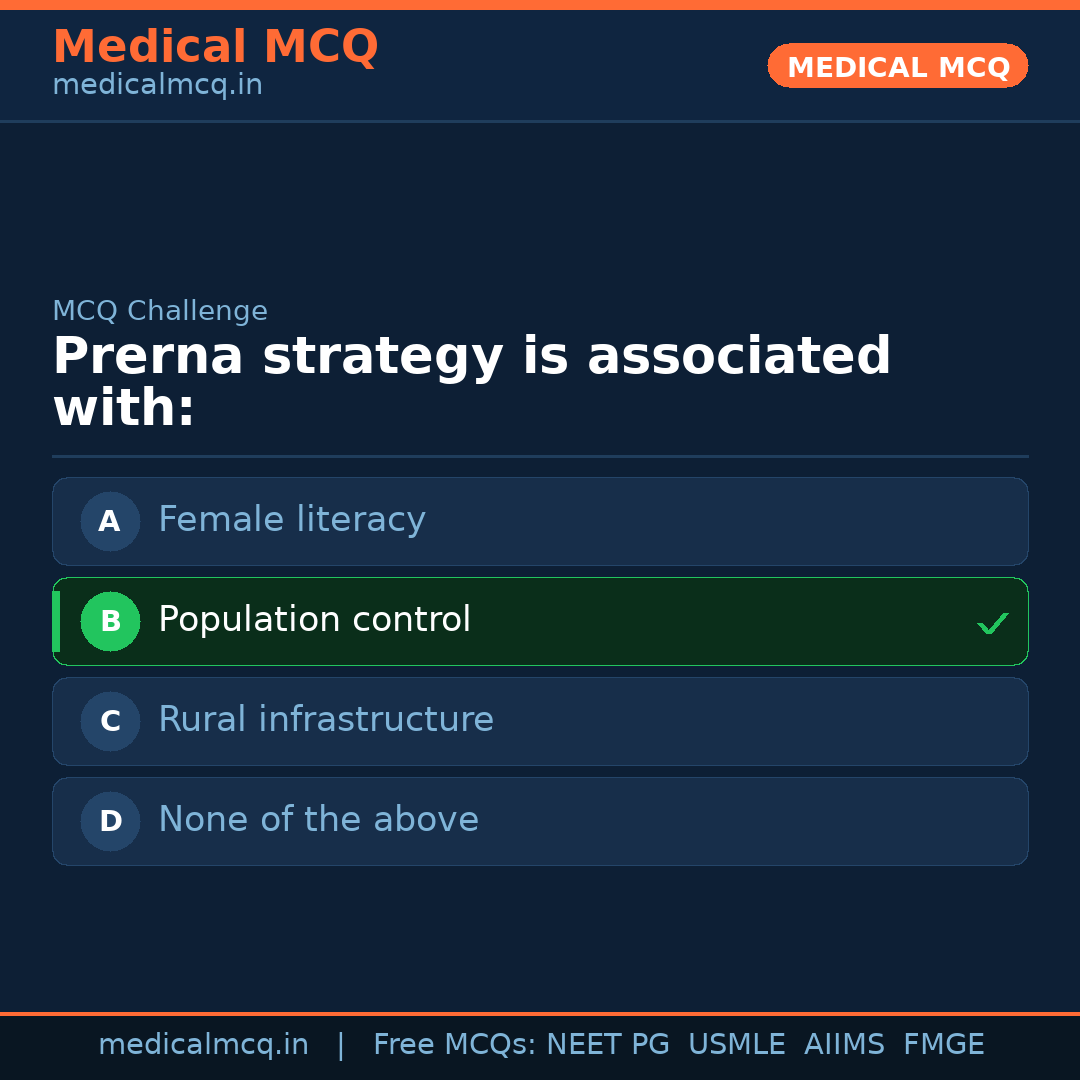Open the medicalmcq.in link in the footer
Screen dimensions: 1080x1080
[x=203, y=1045]
